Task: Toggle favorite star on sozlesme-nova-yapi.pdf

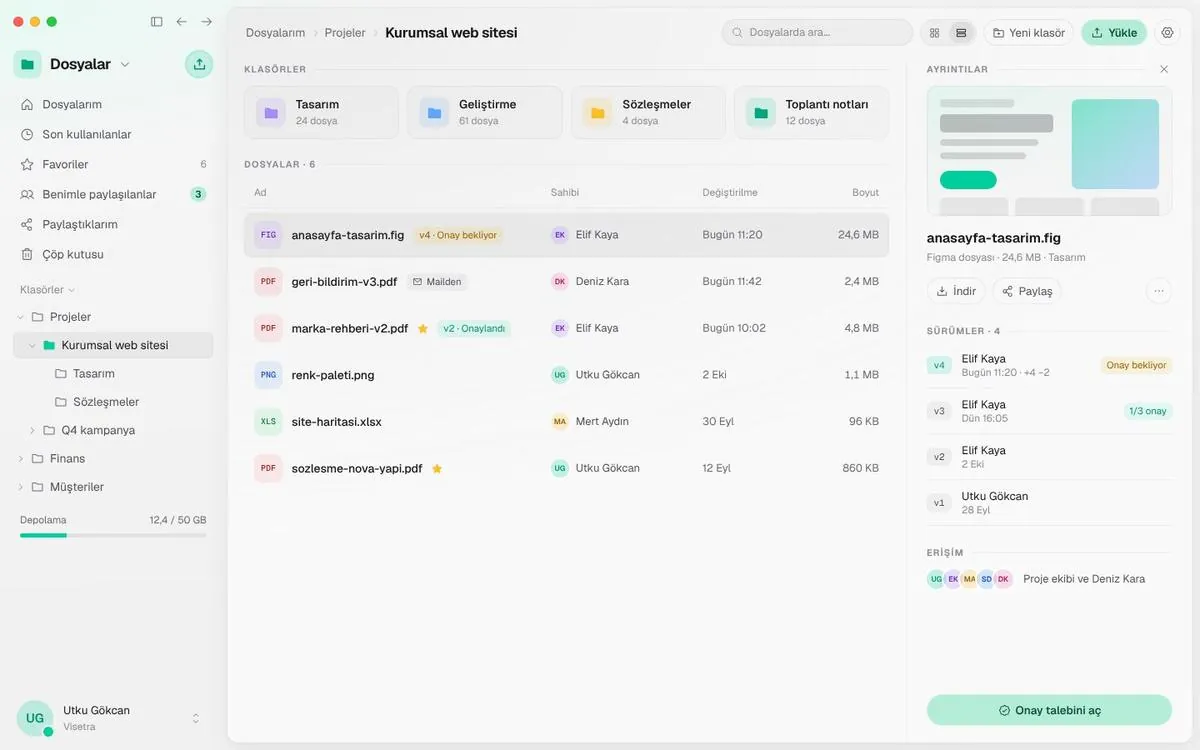Action: tap(437, 468)
